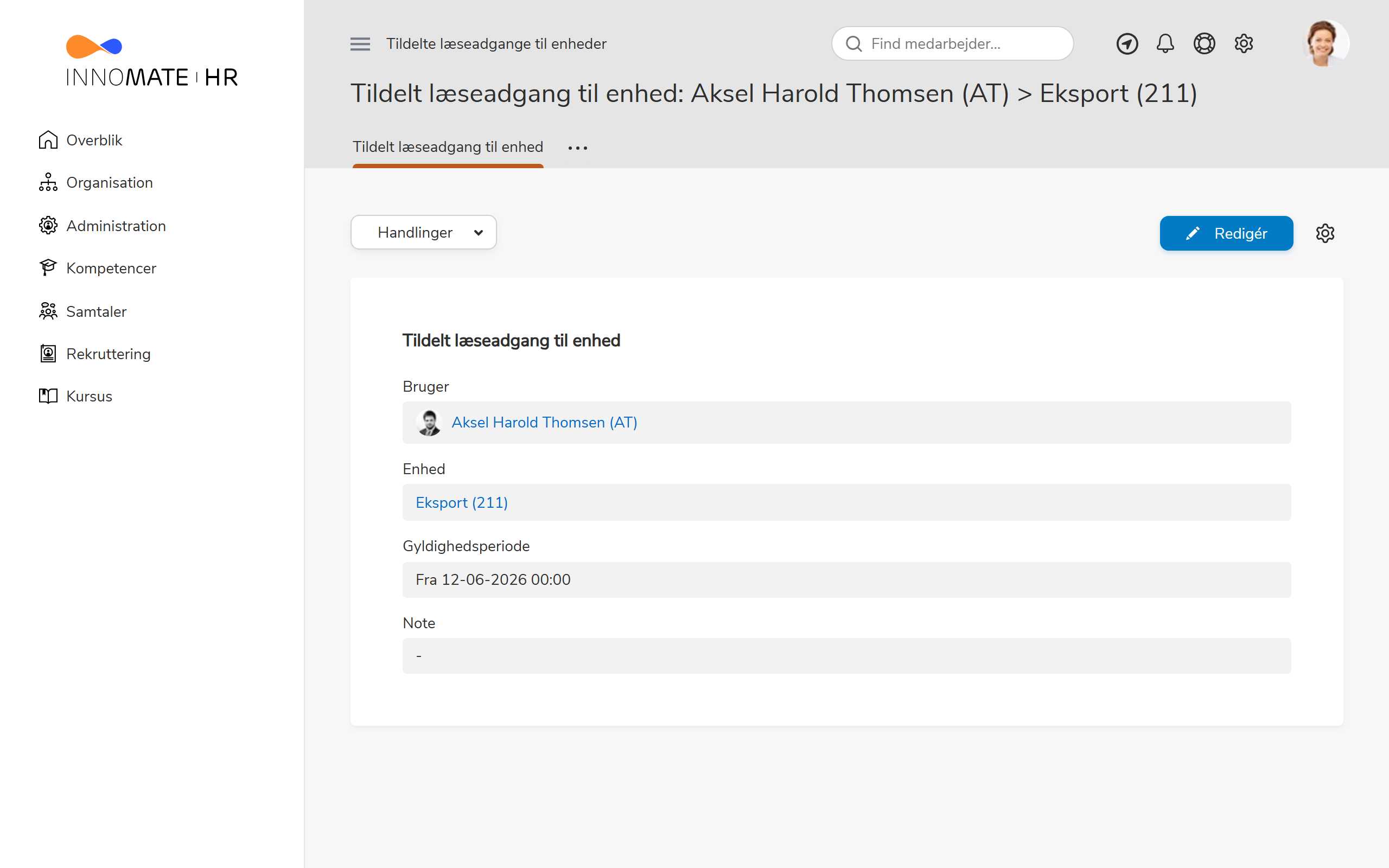Focus the Find medarbejder search field
Viewport: 1389px width, 868px height.
[952, 43]
